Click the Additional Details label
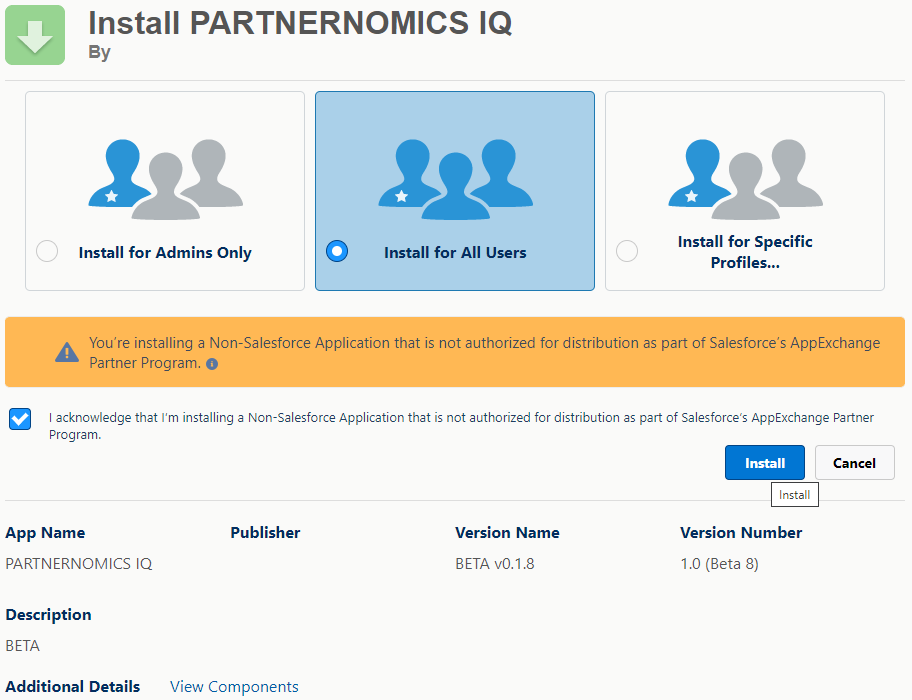The image size is (912, 700). point(73,687)
